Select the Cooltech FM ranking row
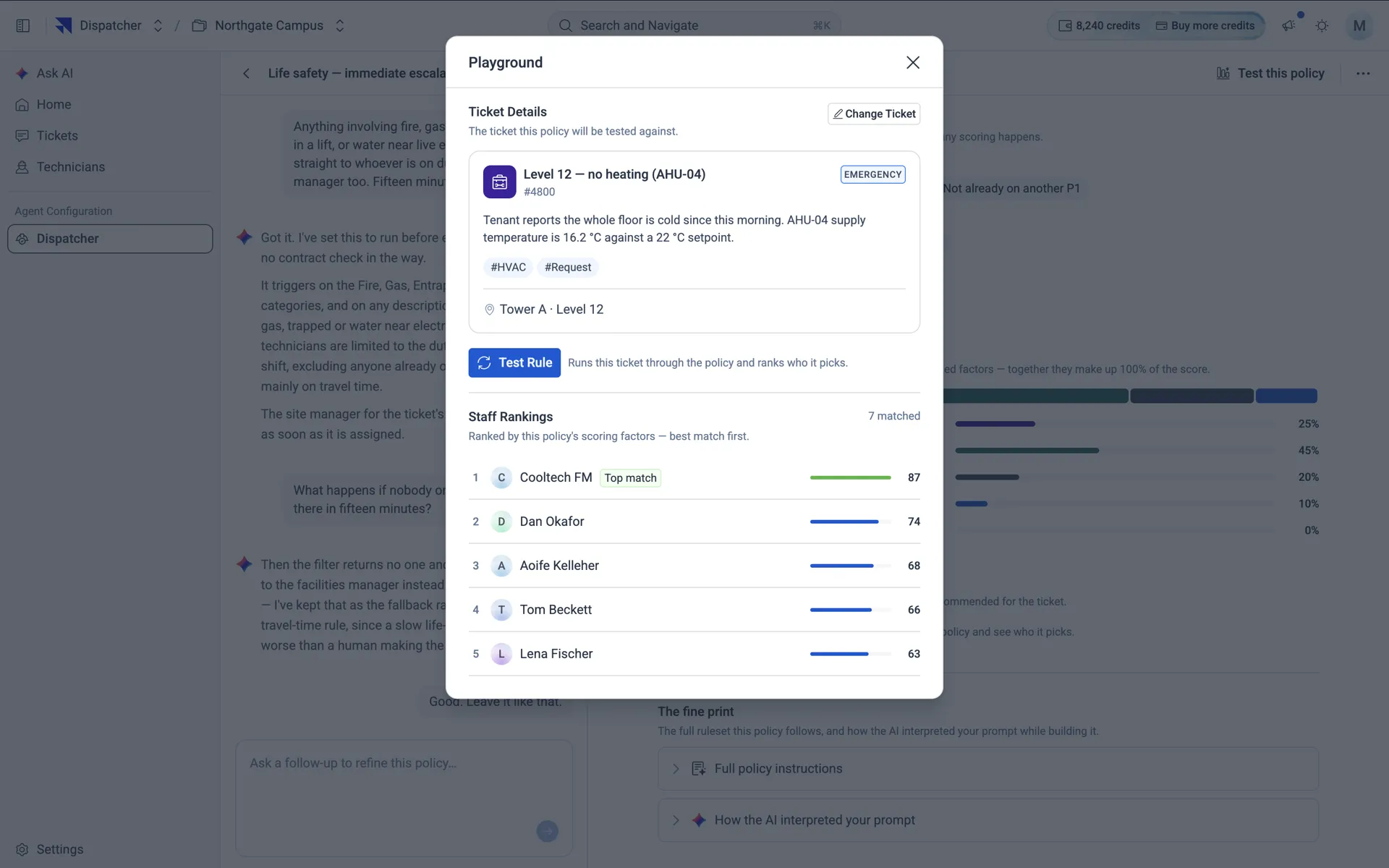1389x868 pixels. [x=694, y=477]
